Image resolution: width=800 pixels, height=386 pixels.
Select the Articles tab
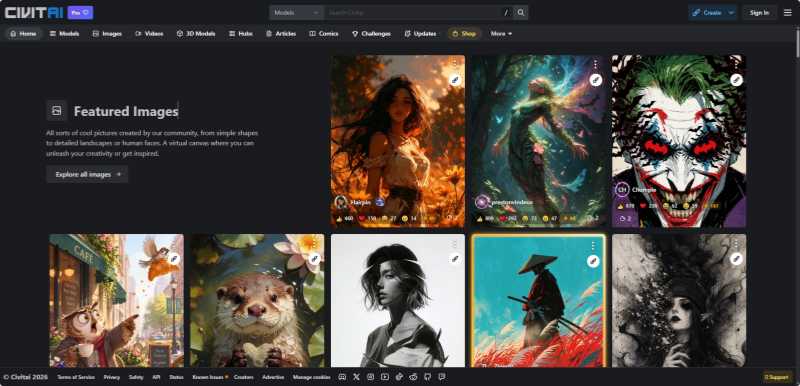[x=281, y=34]
